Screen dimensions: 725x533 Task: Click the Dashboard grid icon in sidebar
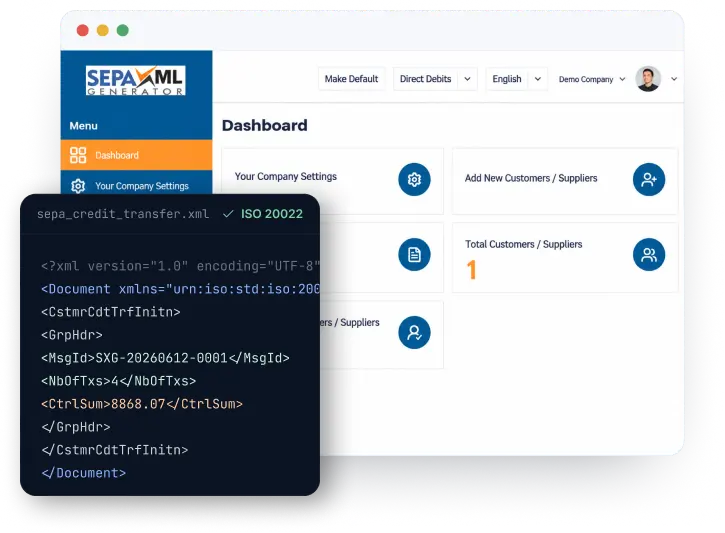coord(78,155)
